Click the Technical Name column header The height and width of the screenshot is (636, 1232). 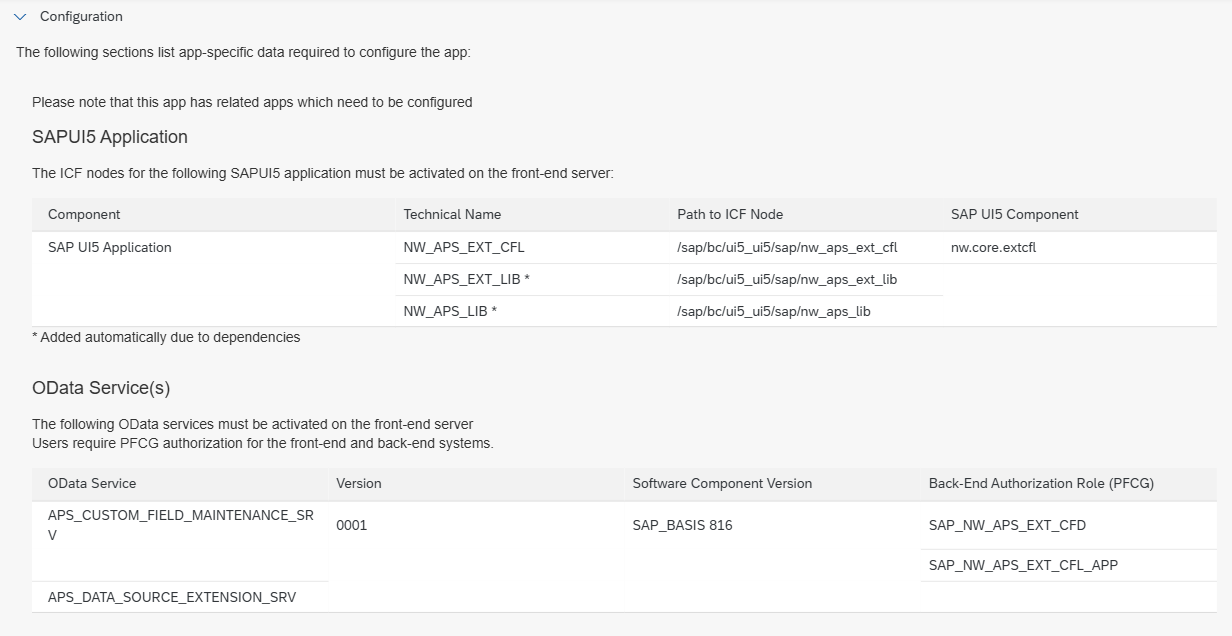[452, 214]
